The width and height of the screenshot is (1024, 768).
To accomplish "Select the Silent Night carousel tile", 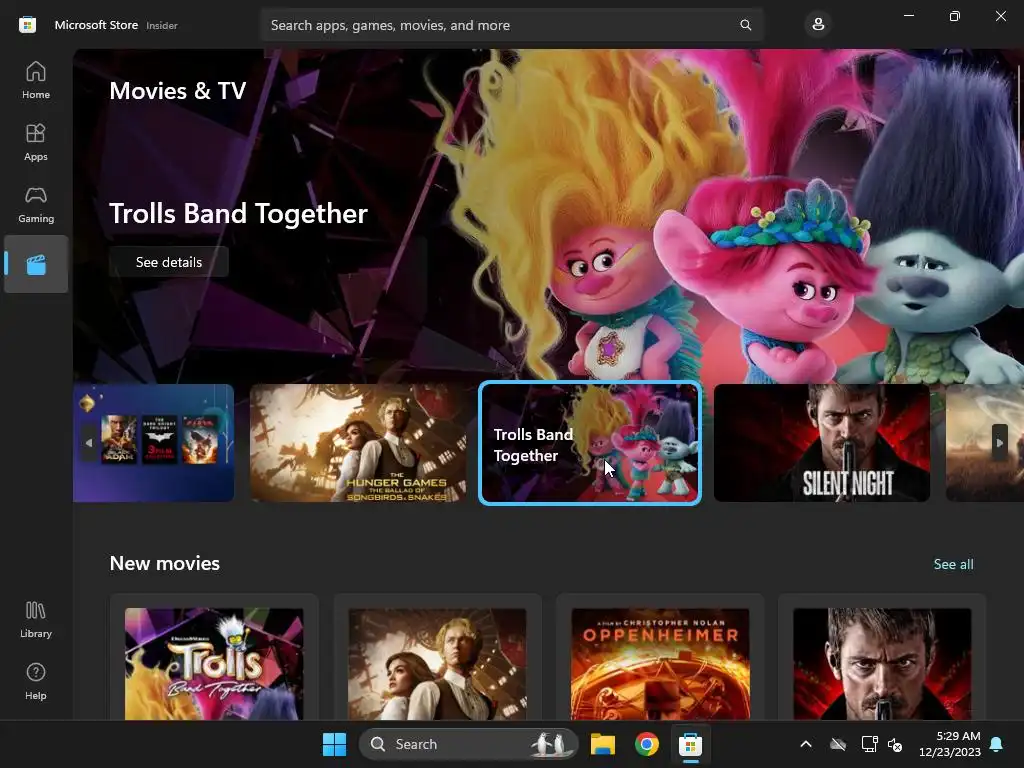I will pyautogui.click(x=822, y=443).
